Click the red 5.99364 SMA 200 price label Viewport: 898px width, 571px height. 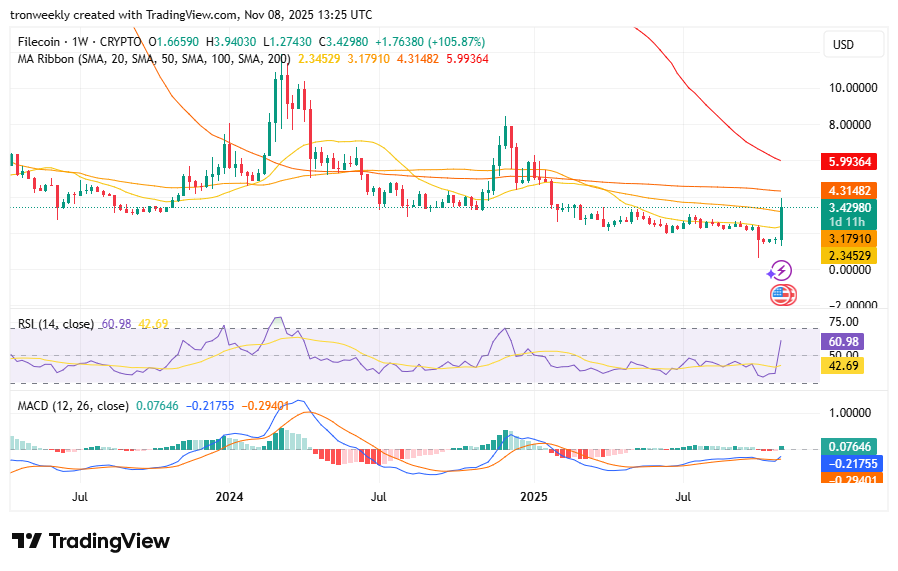click(848, 162)
